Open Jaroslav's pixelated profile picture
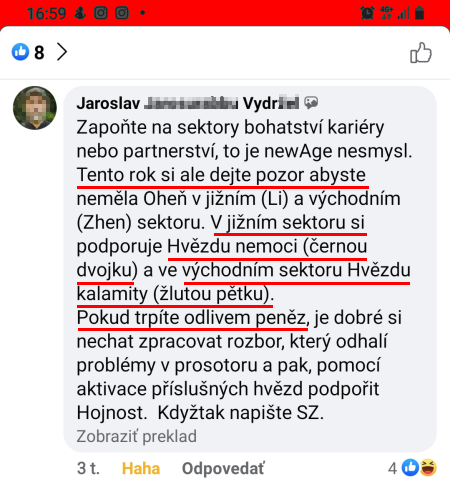 tap(35, 108)
